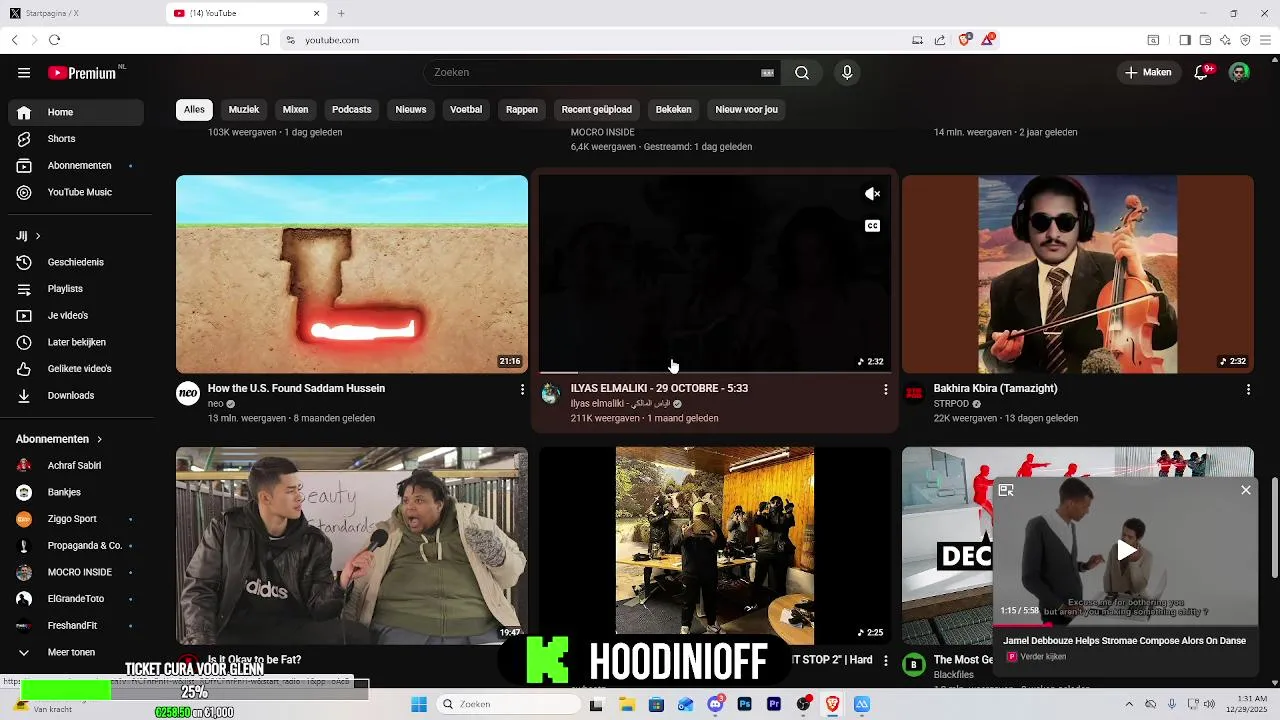Open Downloads in the sidebar
Viewport: 1280px width, 720px height.
pos(76,395)
